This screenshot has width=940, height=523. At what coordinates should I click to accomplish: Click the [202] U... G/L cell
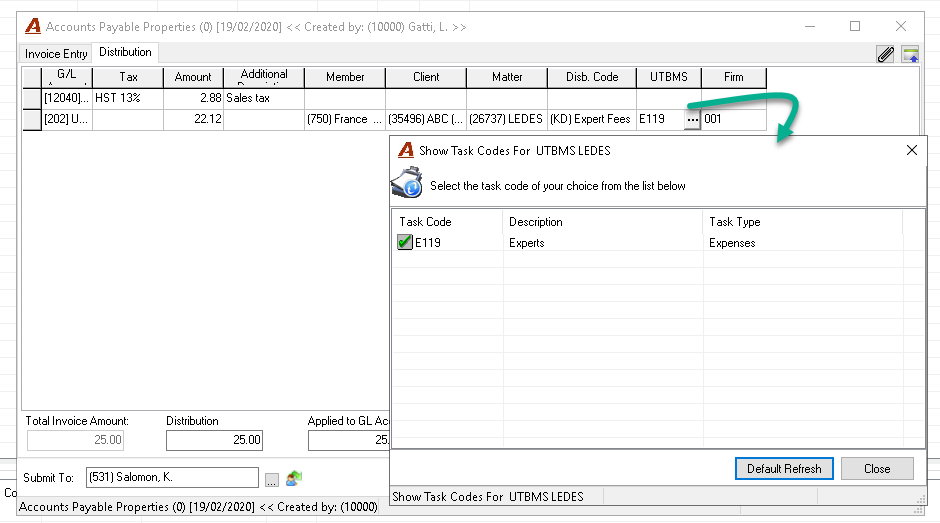67,119
